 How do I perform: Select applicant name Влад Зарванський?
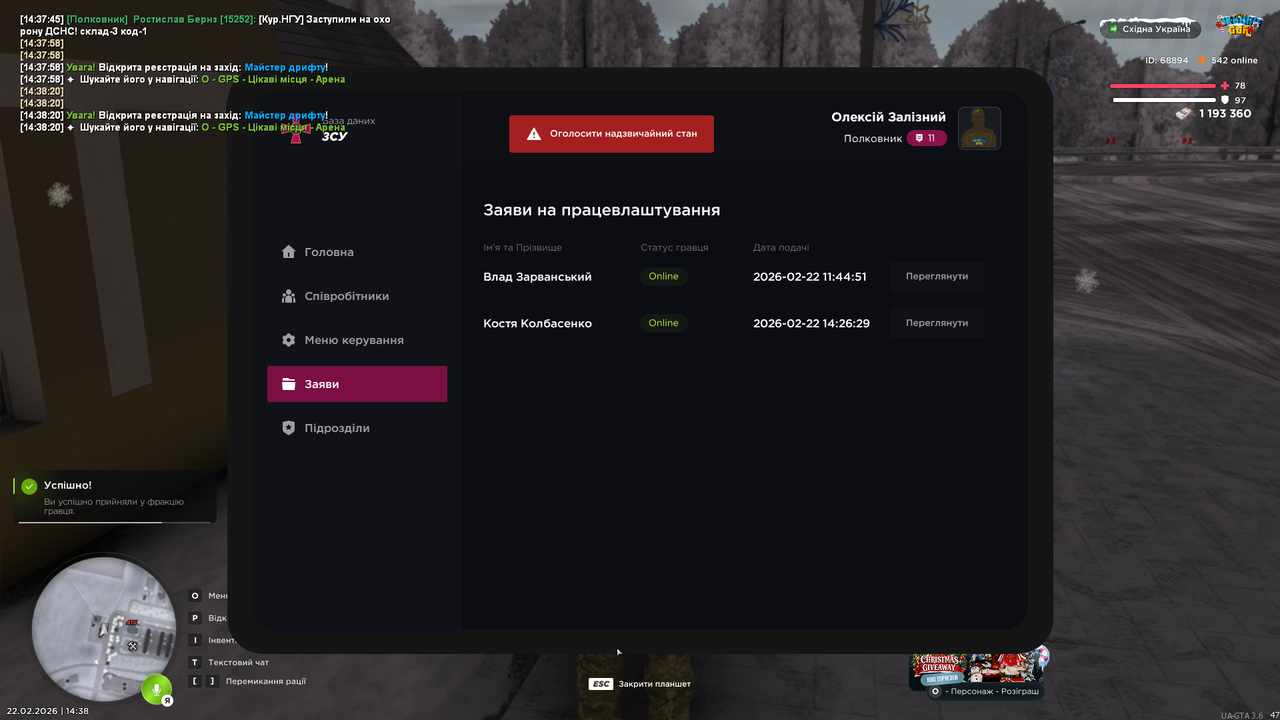point(537,277)
